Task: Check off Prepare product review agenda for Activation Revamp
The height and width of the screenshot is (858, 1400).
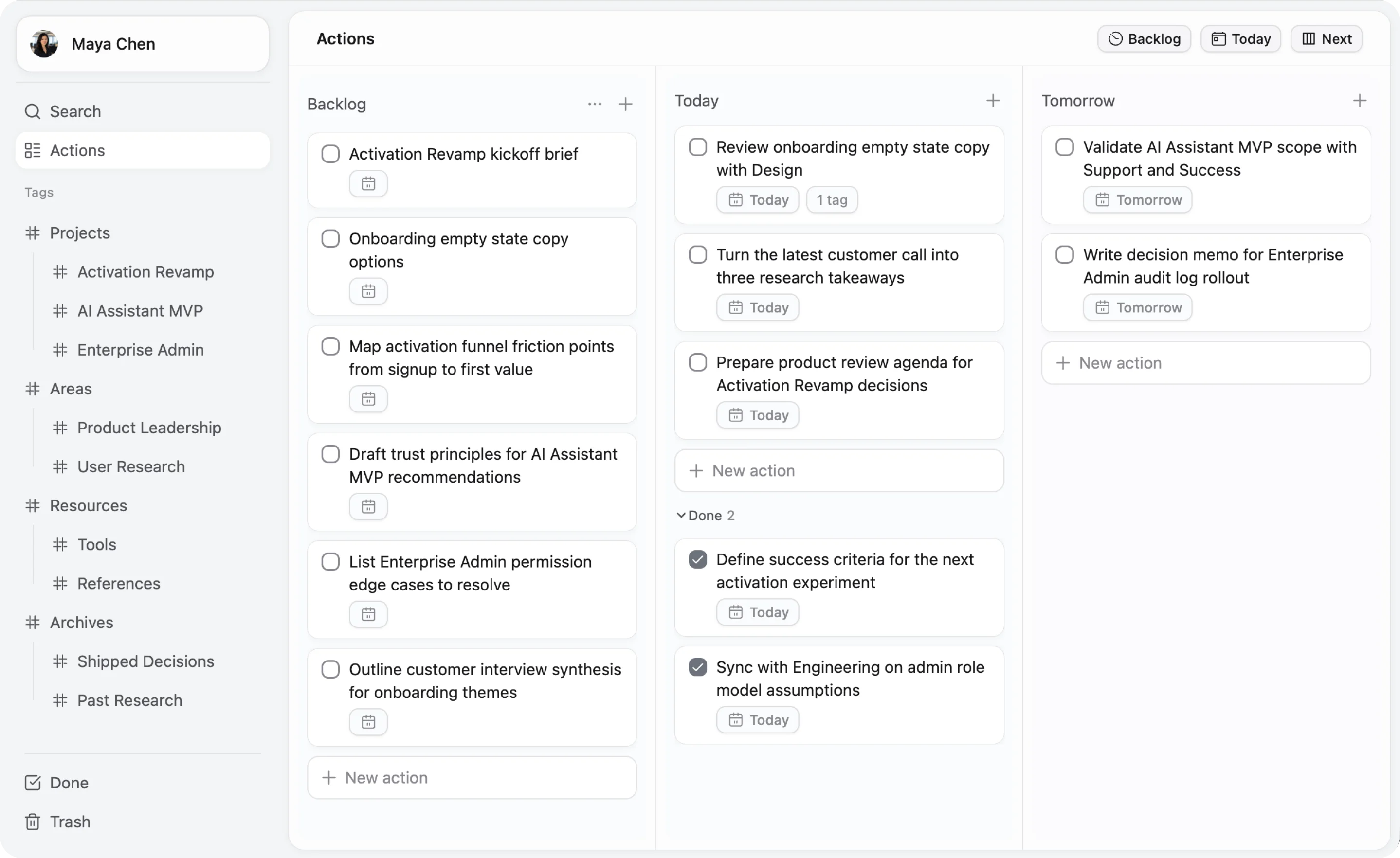Action: point(698,362)
